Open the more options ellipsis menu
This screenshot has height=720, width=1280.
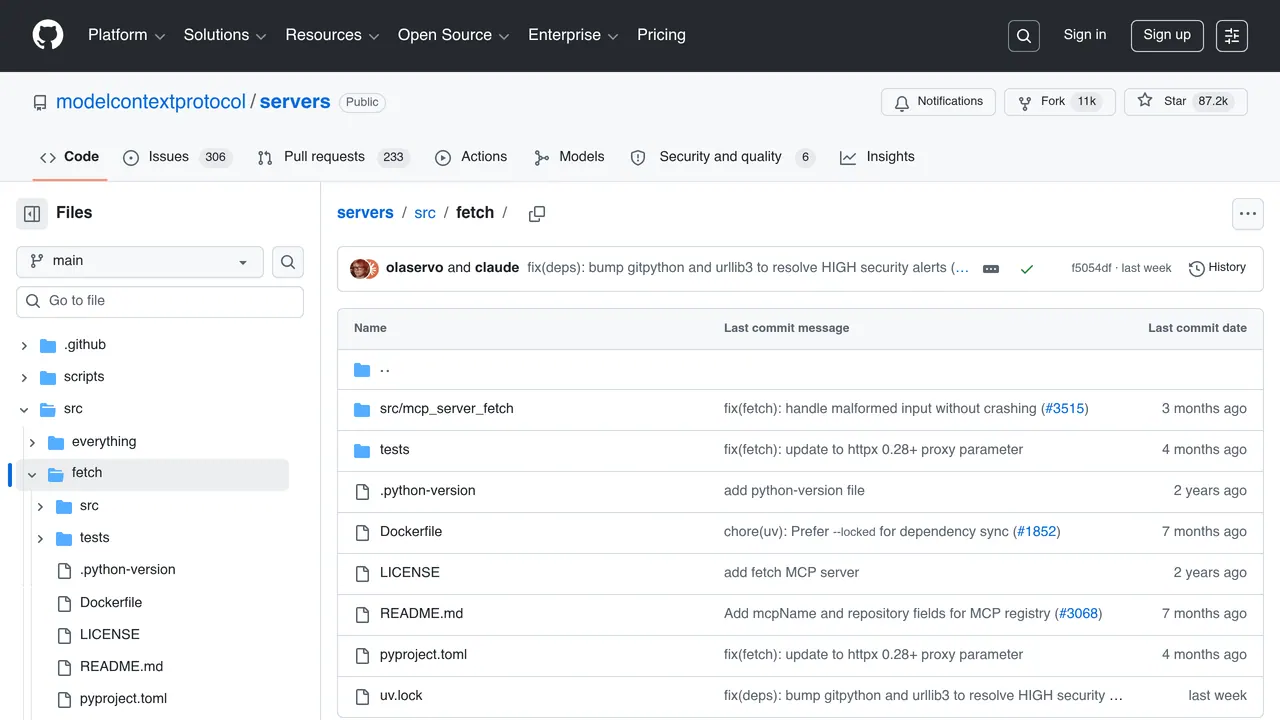(1247, 213)
